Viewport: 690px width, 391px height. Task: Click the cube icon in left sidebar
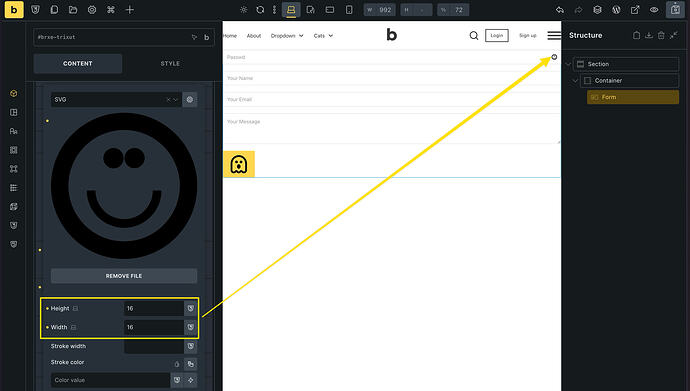pyautogui.click(x=14, y=93)
